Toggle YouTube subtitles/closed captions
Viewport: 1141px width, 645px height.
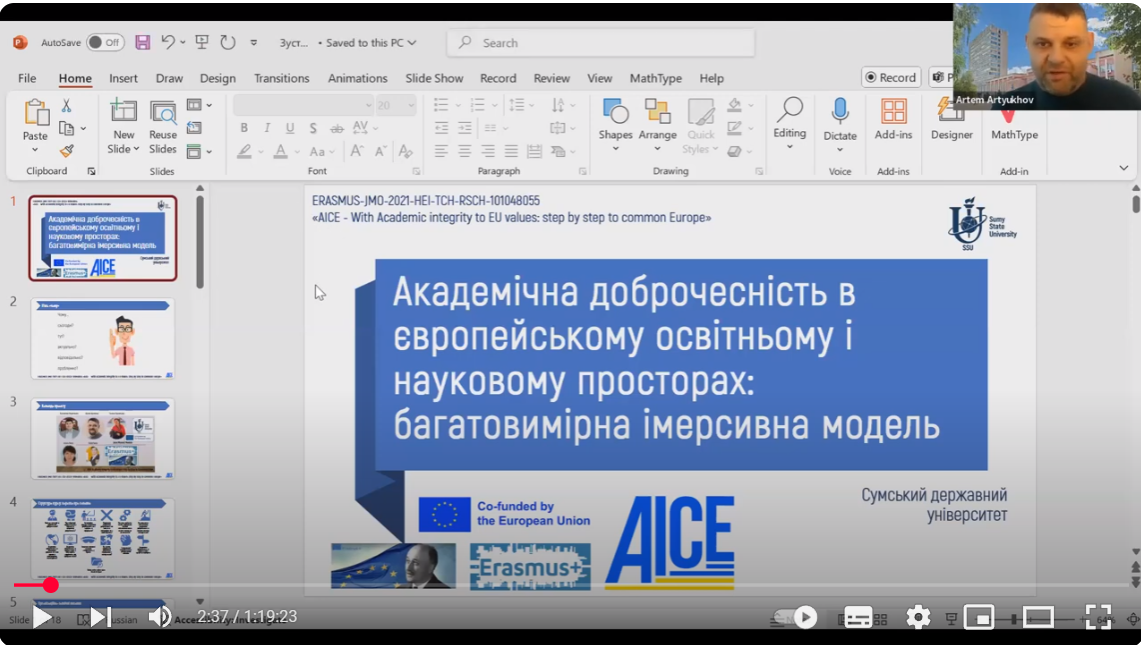click(x=858, y=617)
